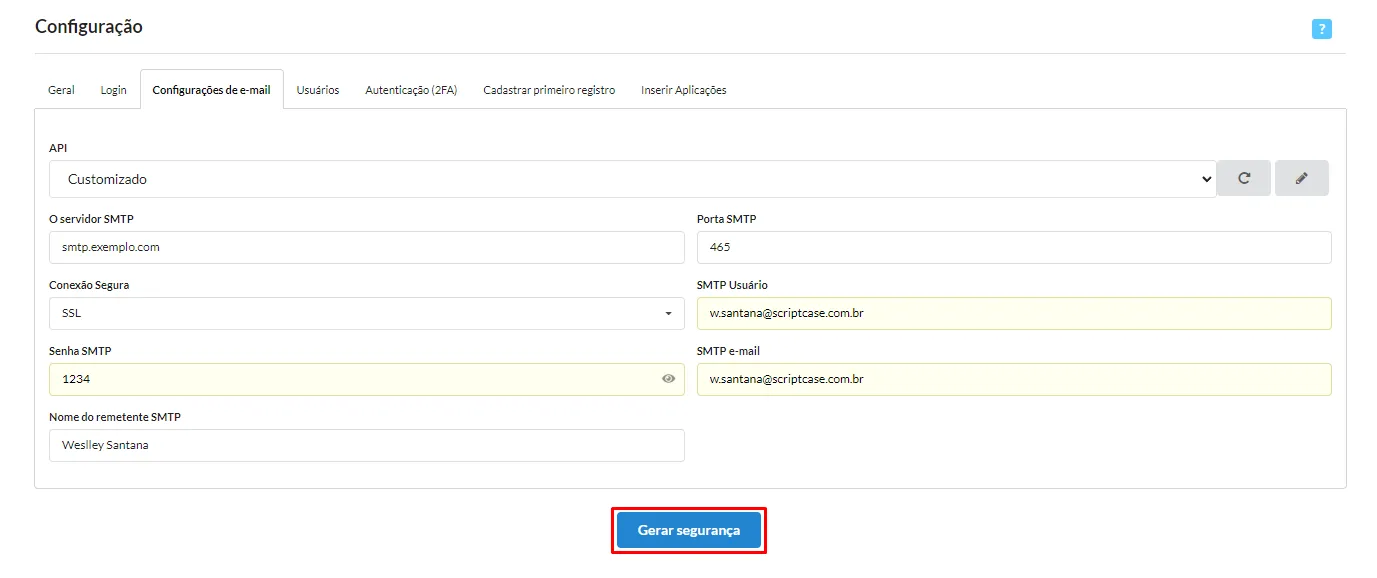Select the SMTP e-mail input field
This screenshot has height=578, width=1377.
point(1014,379)
